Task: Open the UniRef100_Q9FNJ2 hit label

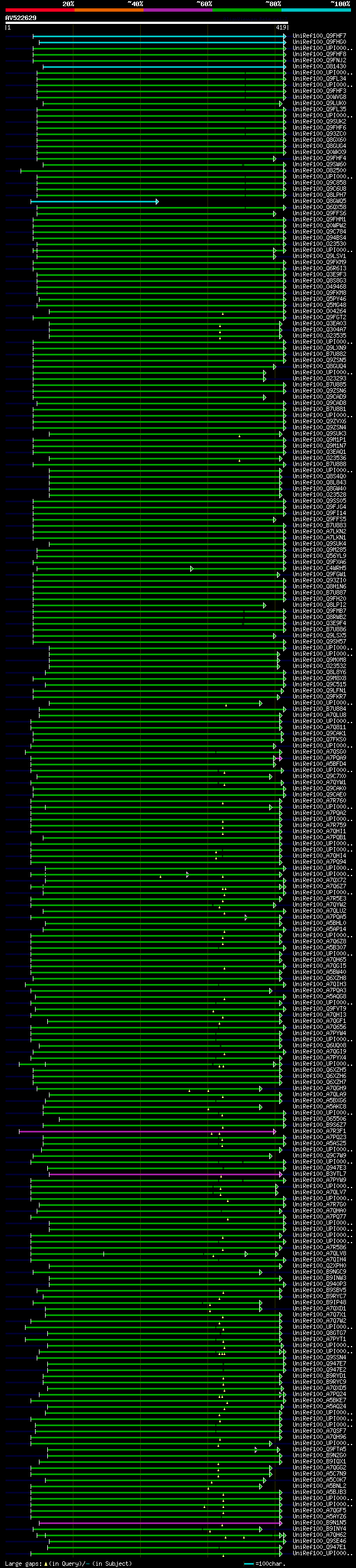Action: [x=319, y=60]
